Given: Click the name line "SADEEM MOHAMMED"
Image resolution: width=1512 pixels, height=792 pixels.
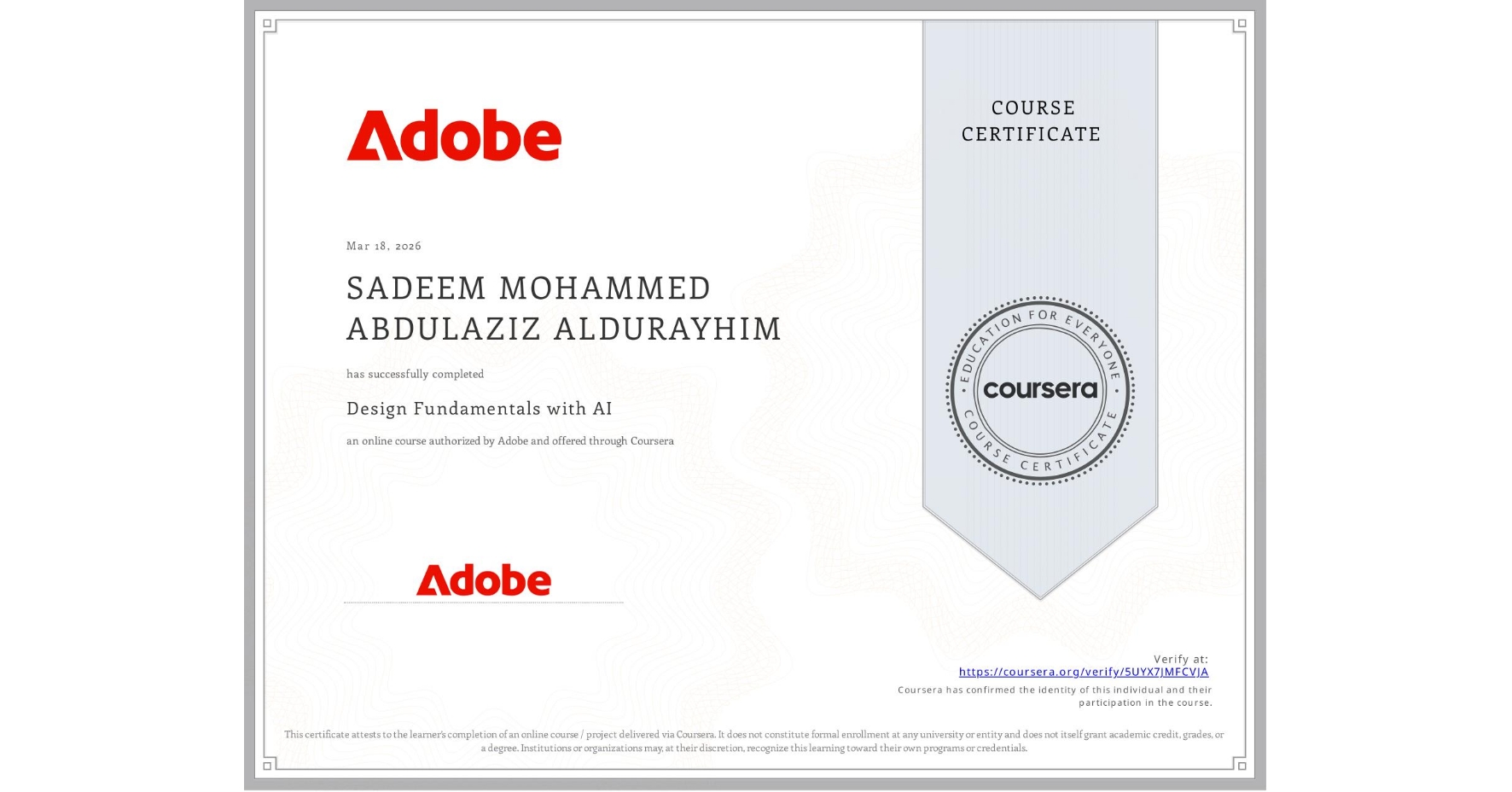Looking at the screenshot, I should click(x=528, y=288).
